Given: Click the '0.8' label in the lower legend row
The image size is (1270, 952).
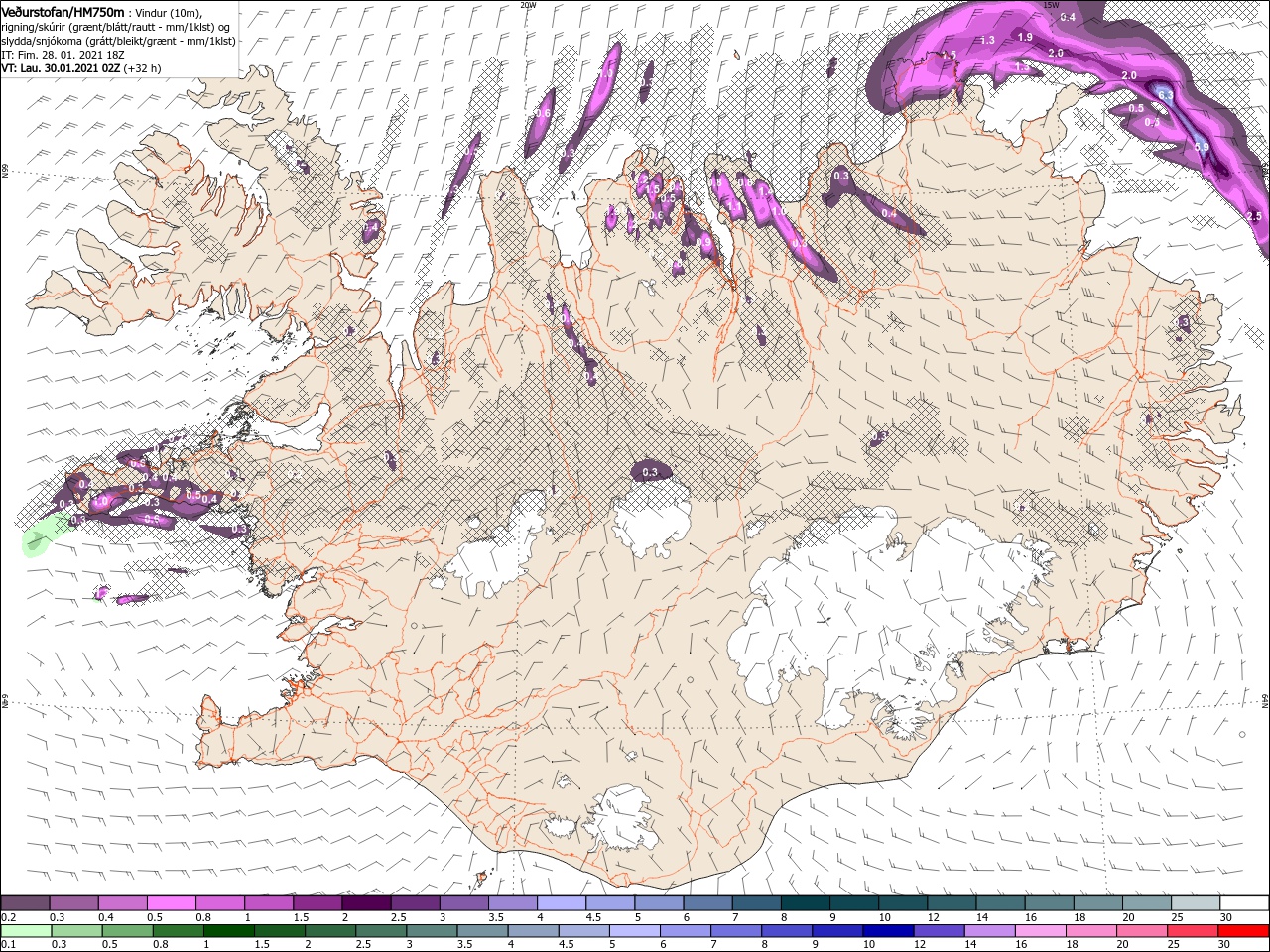Looking at the screenshot, I should click(x=160, y=945).
